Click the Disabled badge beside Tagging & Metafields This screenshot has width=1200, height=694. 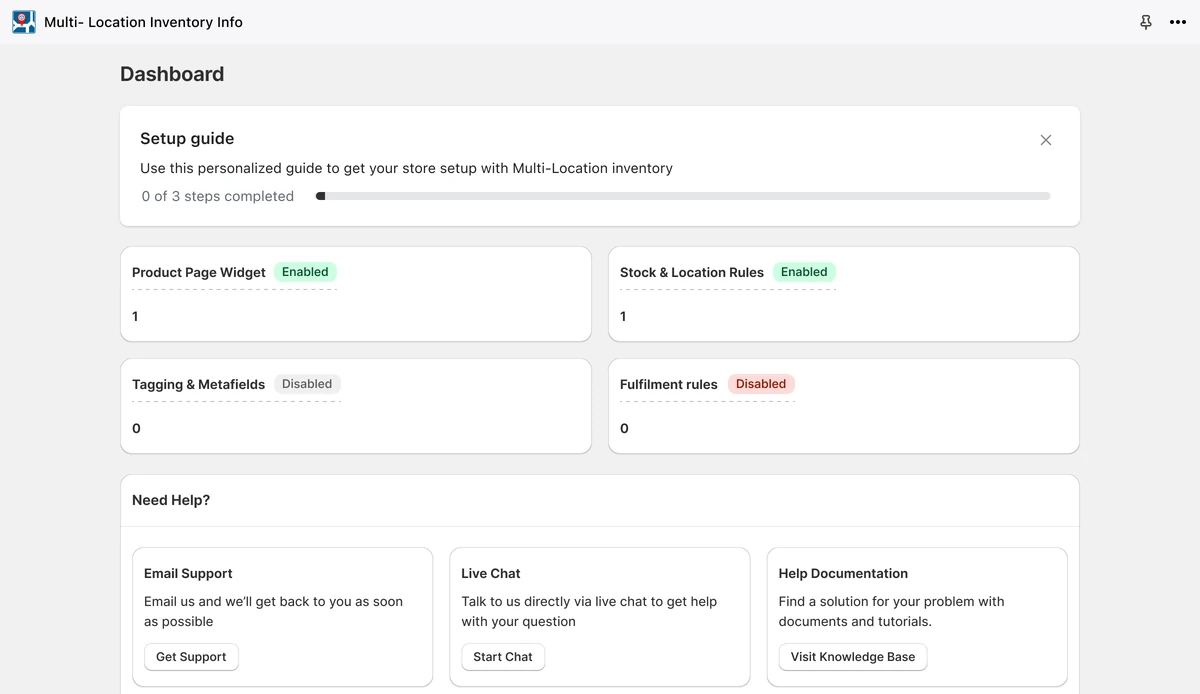307,384
